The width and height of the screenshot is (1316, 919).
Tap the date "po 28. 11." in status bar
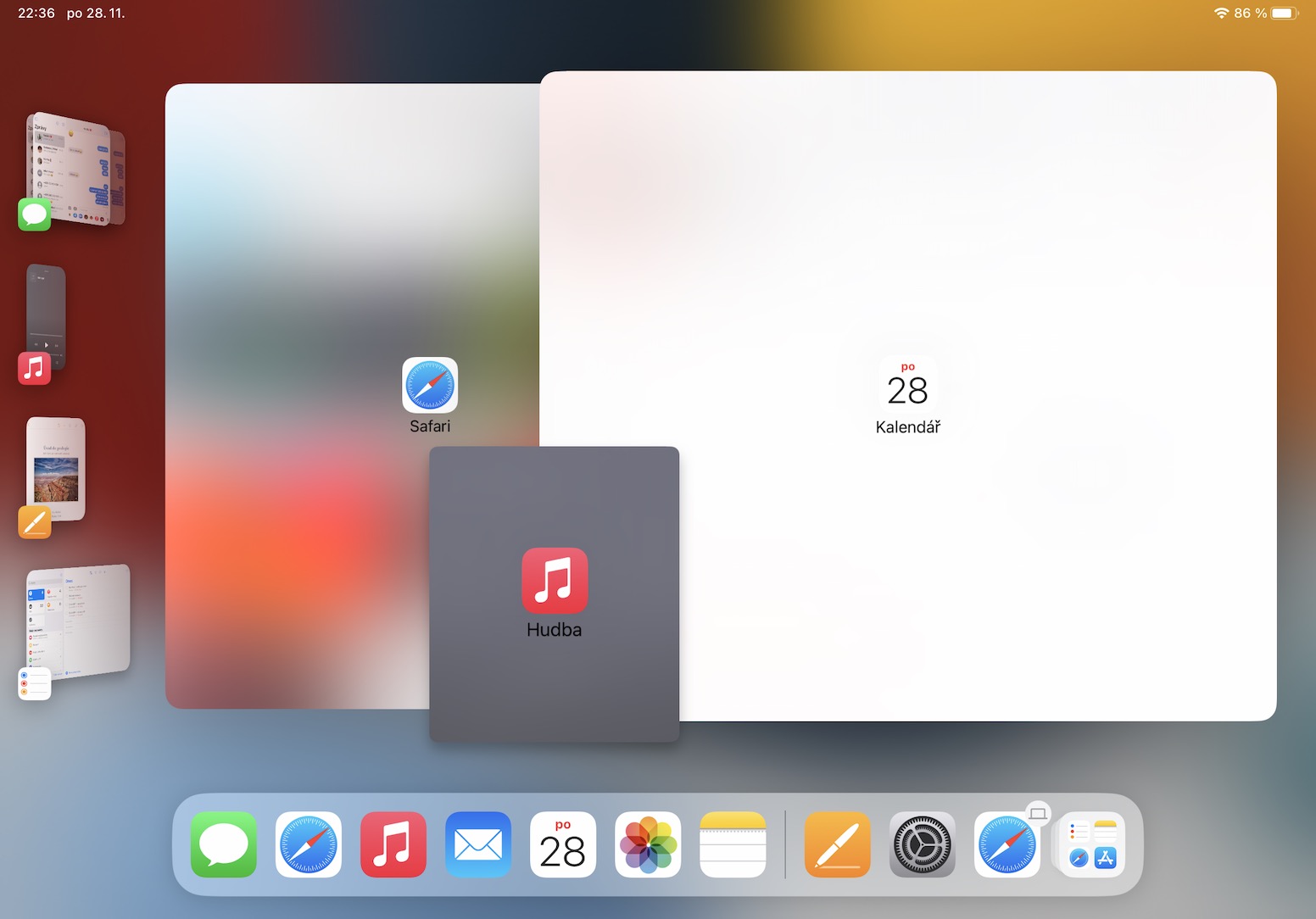[96, 13]
